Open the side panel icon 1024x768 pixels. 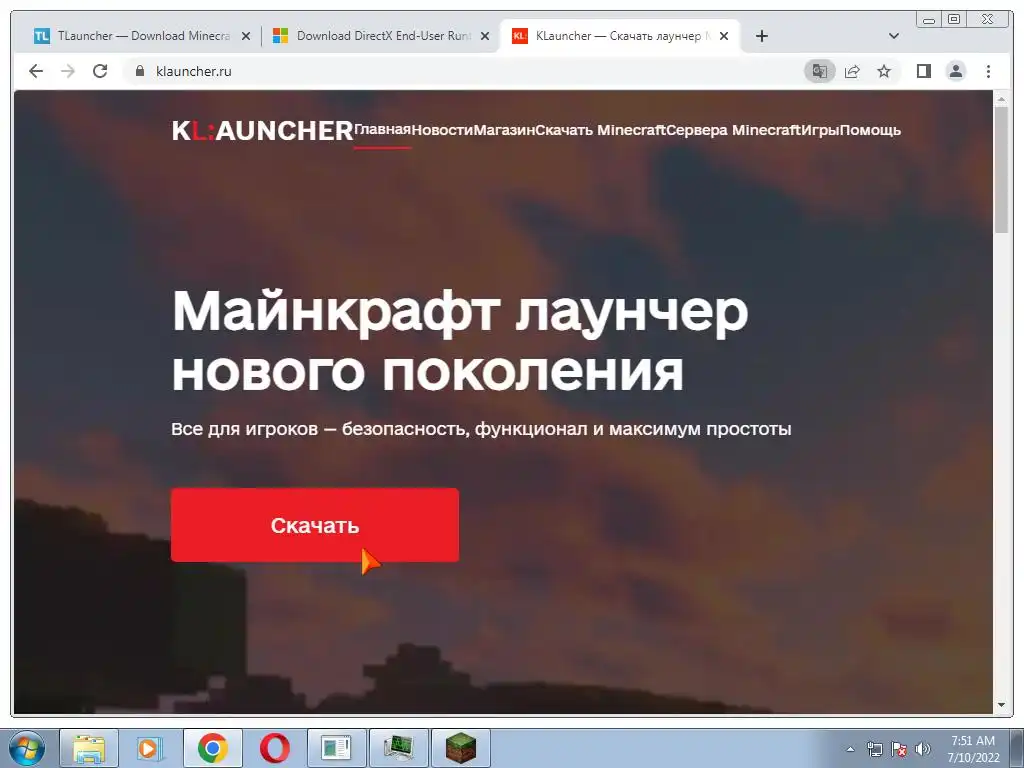pos(923,71)
